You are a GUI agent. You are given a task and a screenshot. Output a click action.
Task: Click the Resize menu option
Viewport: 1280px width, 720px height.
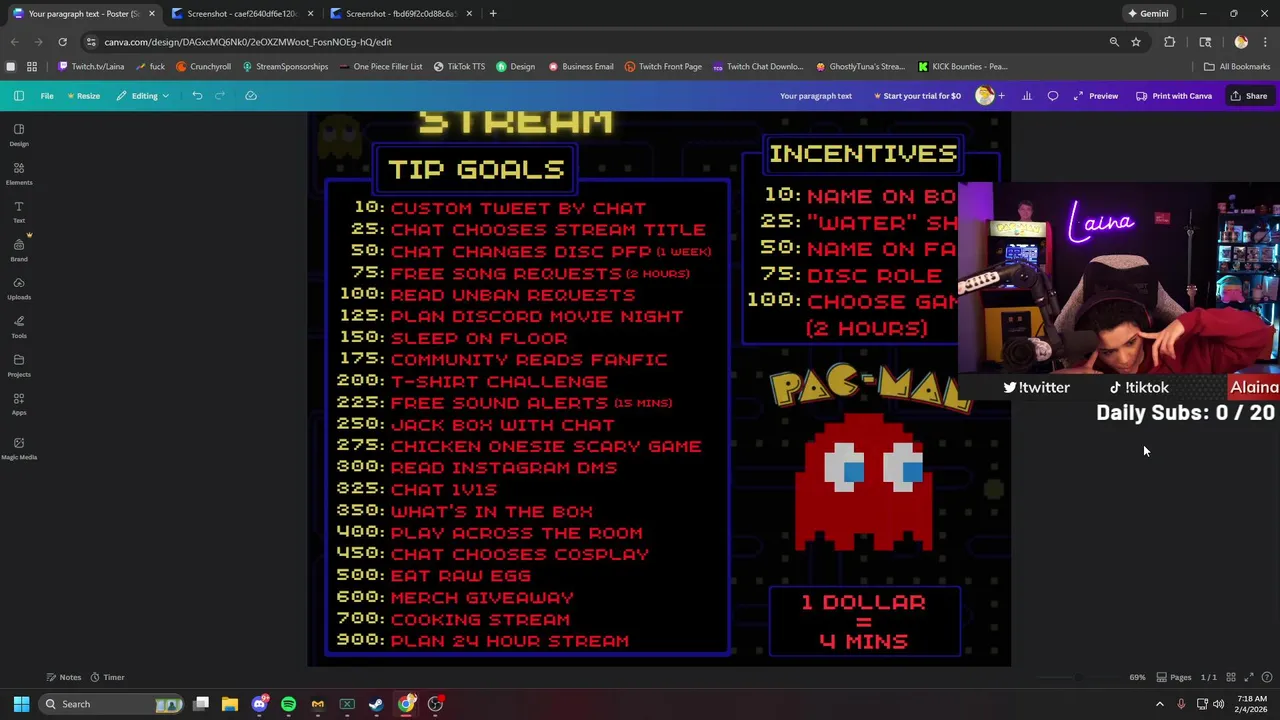(x=83, y=96)
